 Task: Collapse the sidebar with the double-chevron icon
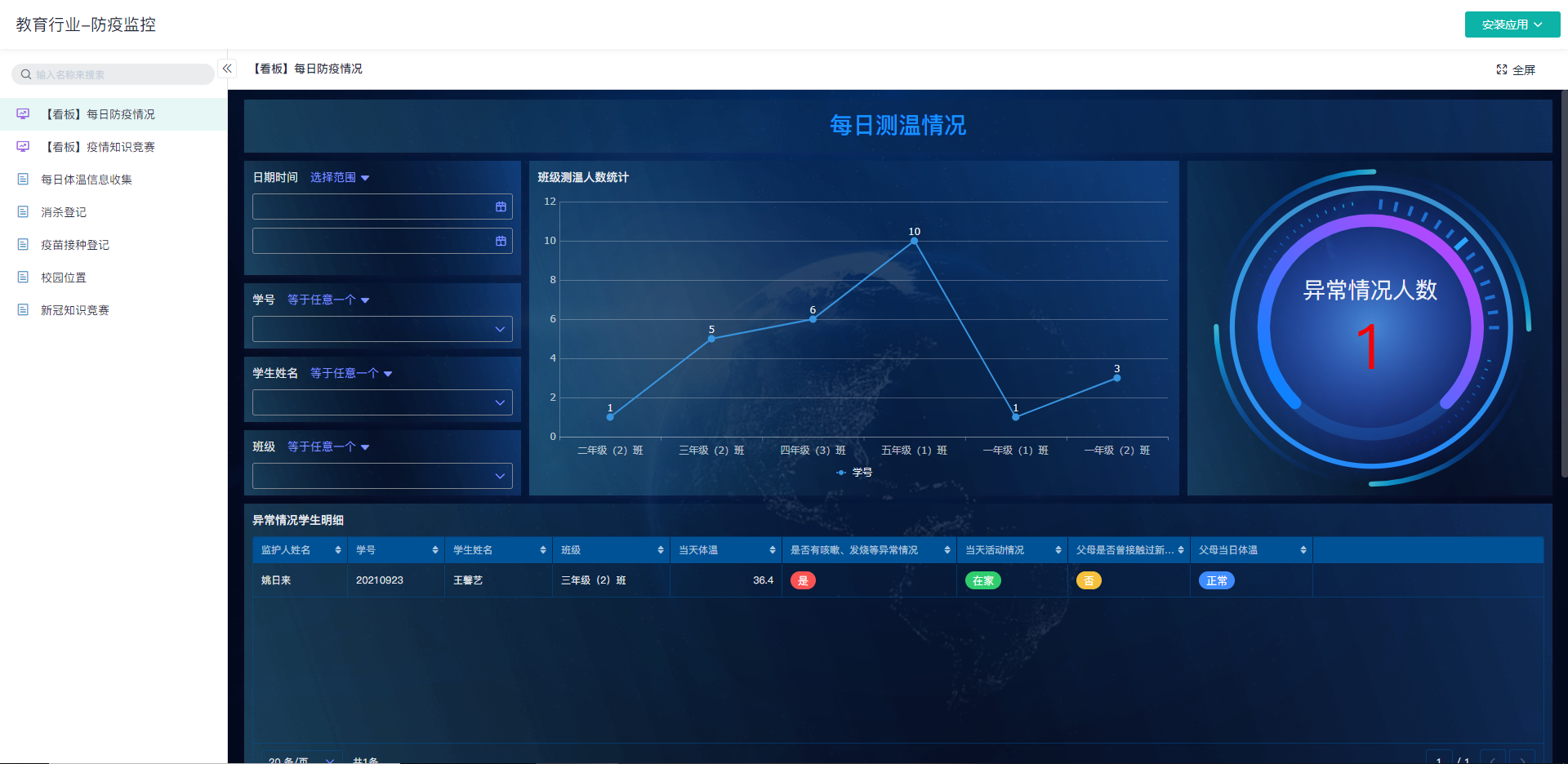click(x=228, y=69)
